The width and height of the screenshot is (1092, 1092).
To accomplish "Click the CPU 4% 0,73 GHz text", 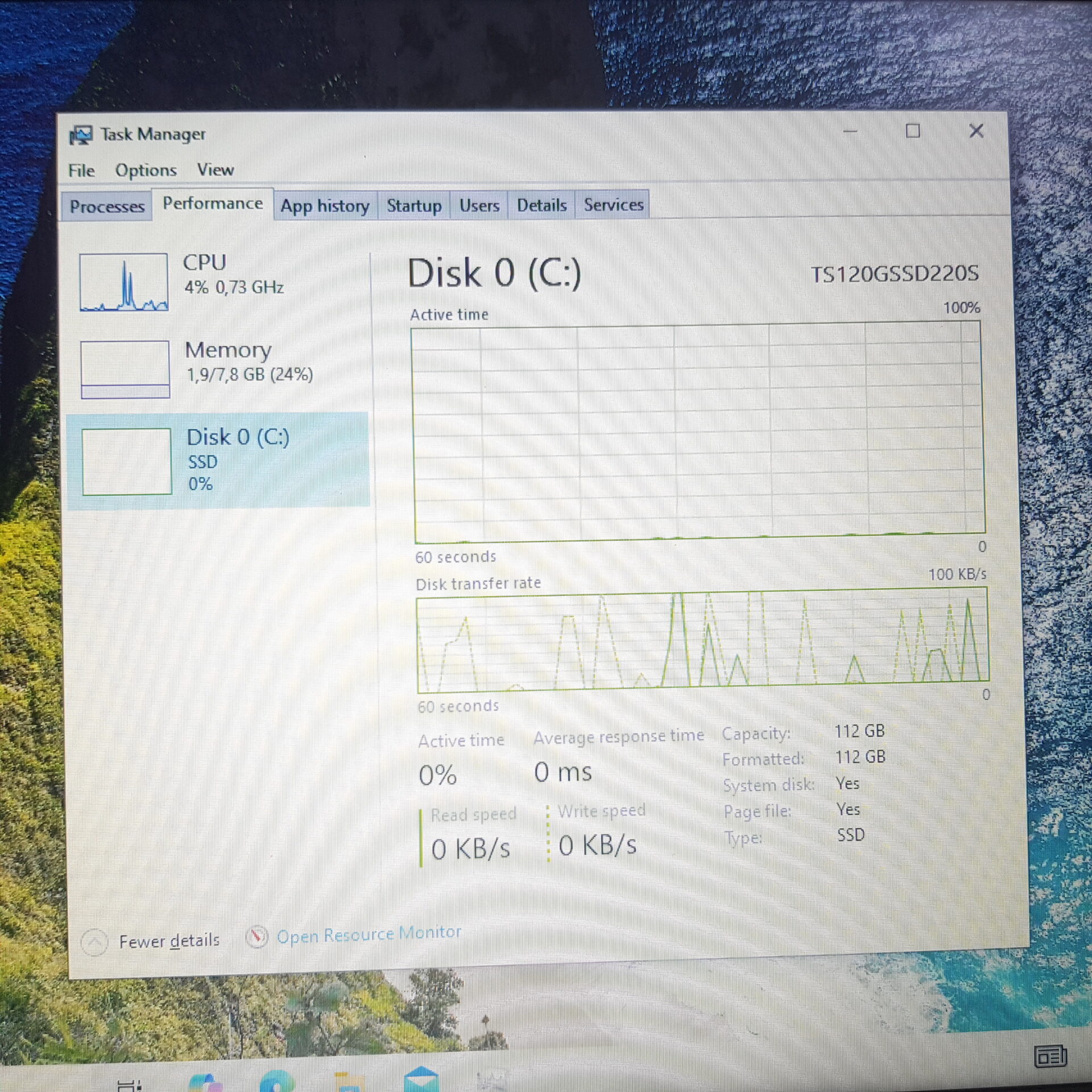I will (234, 287).
